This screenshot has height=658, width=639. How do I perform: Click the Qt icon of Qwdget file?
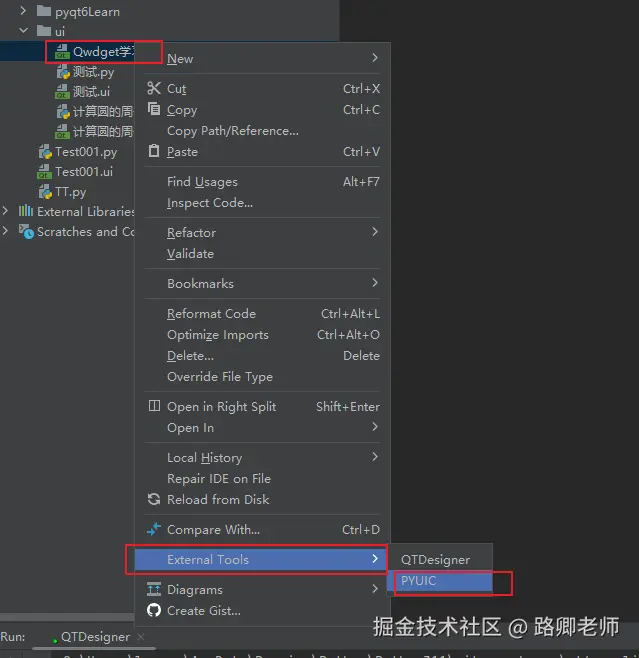coord(62,52)
